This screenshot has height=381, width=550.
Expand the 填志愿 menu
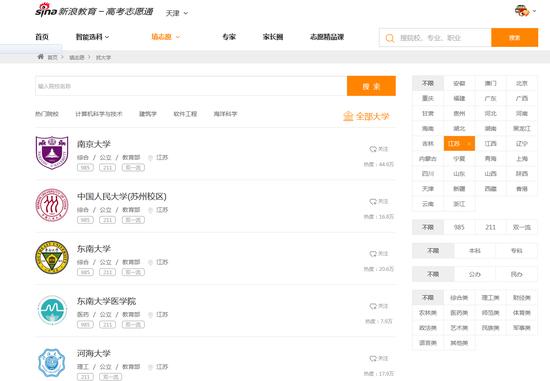pyautogui.click(x=166, y=37)
